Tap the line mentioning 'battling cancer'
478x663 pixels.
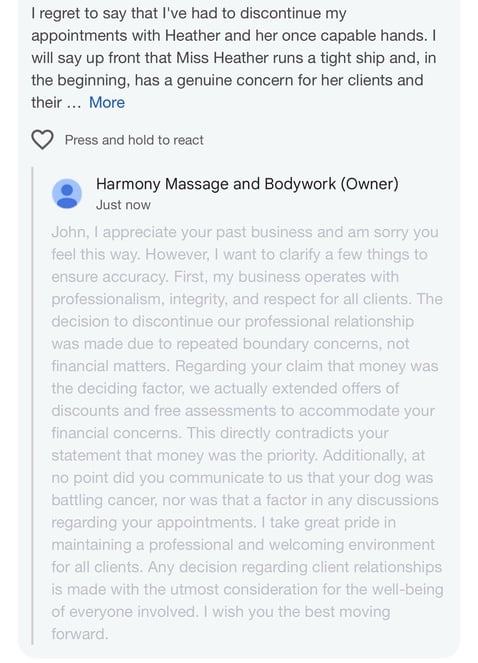(x=245, y=500)
